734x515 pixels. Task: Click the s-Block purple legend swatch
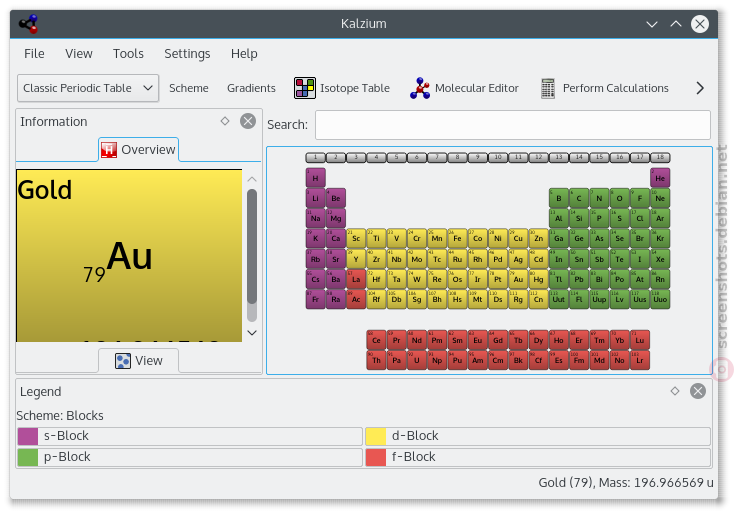click(x=28, y=436)
